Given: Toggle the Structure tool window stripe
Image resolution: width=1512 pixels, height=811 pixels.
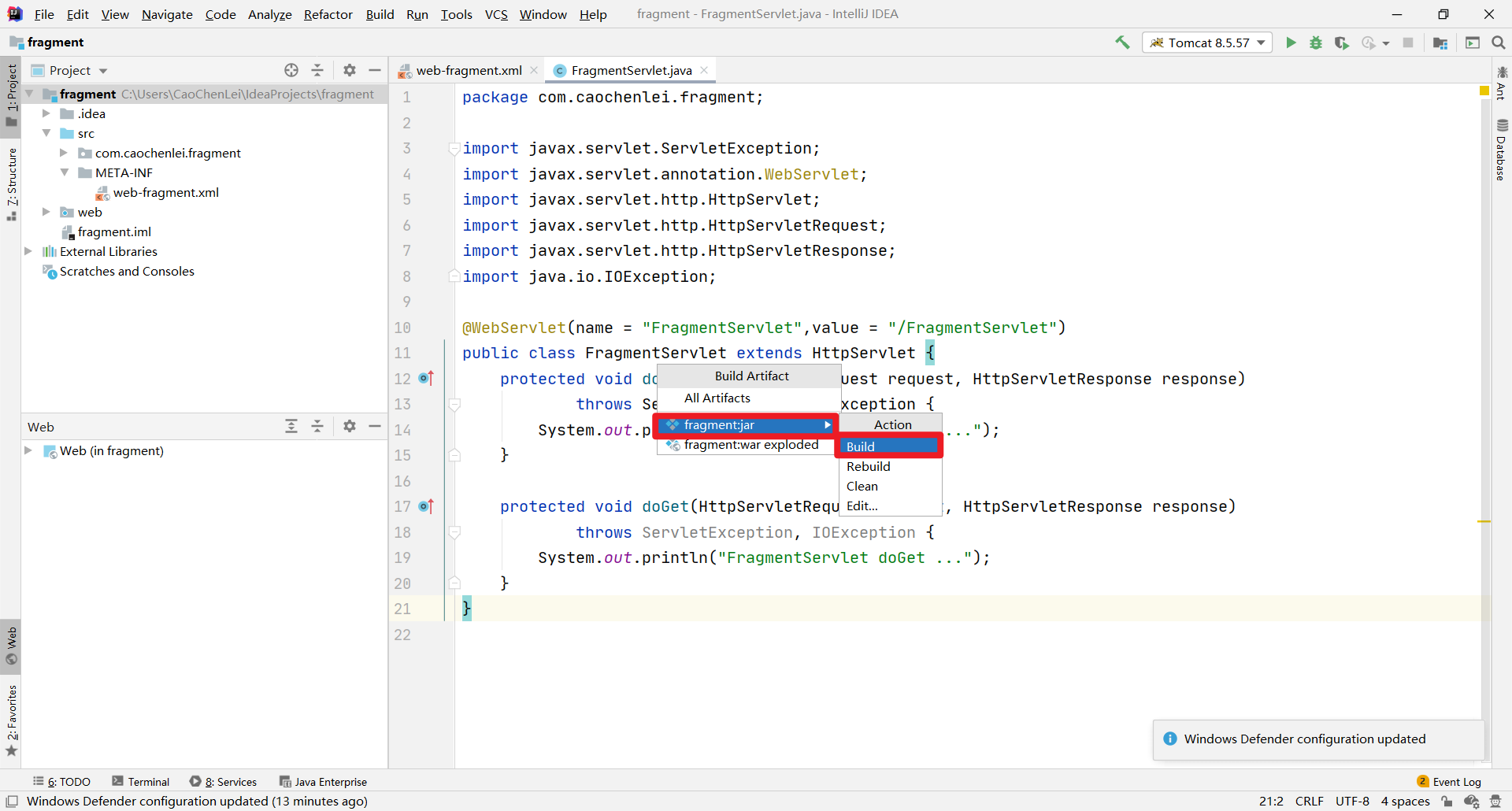Looking at the screenshot, I should (11, 183).
